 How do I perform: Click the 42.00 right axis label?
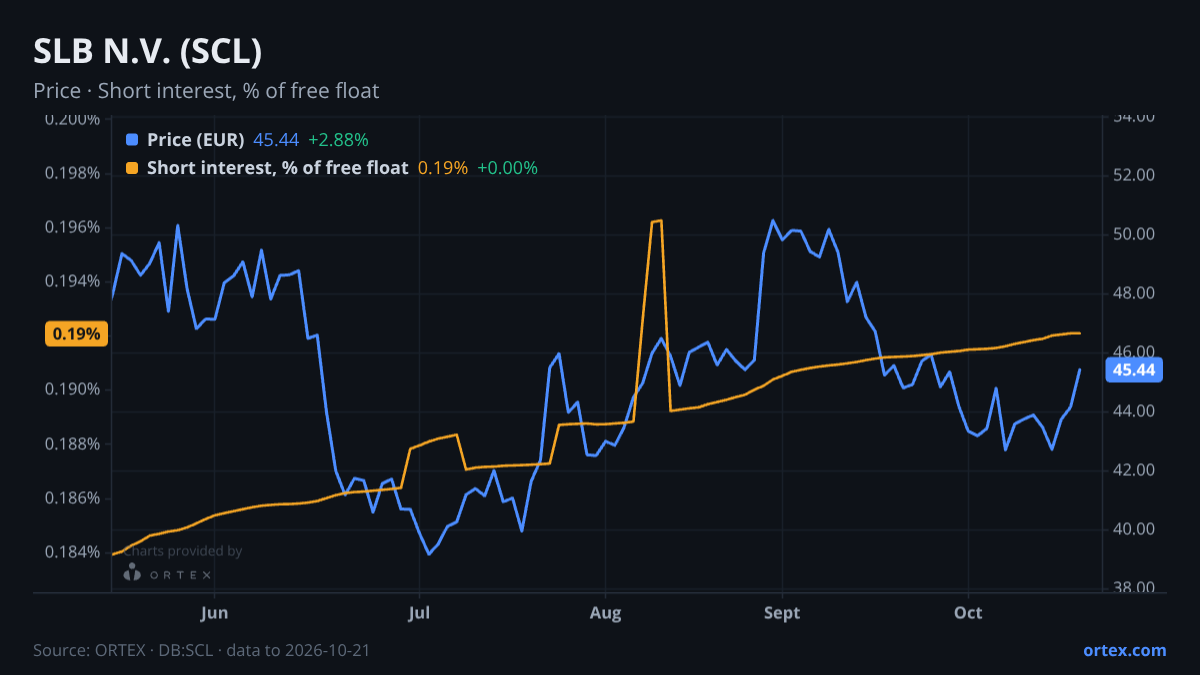tap(1134, 471)
